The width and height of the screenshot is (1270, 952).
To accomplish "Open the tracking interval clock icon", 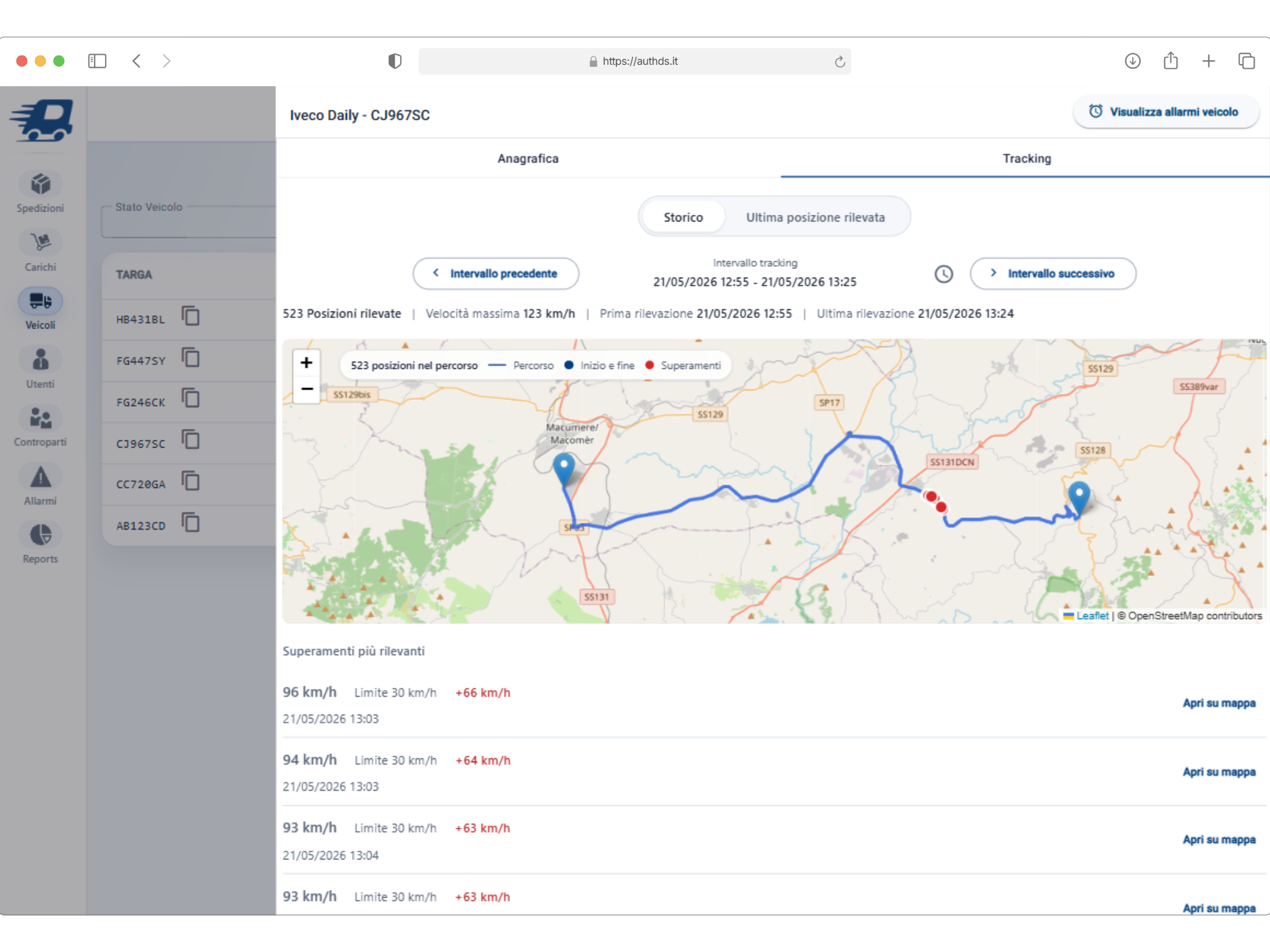I will tap(944, 274).
